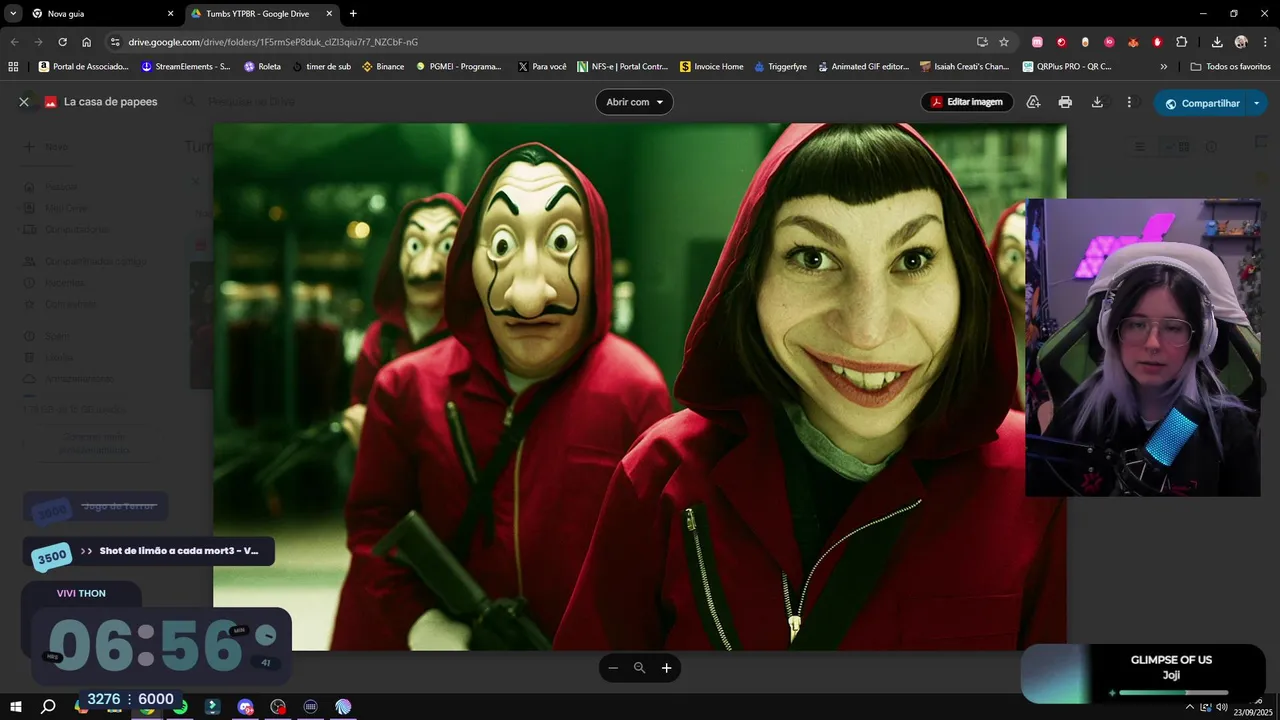Click the Editar imagem button

[x=967, y=102]
